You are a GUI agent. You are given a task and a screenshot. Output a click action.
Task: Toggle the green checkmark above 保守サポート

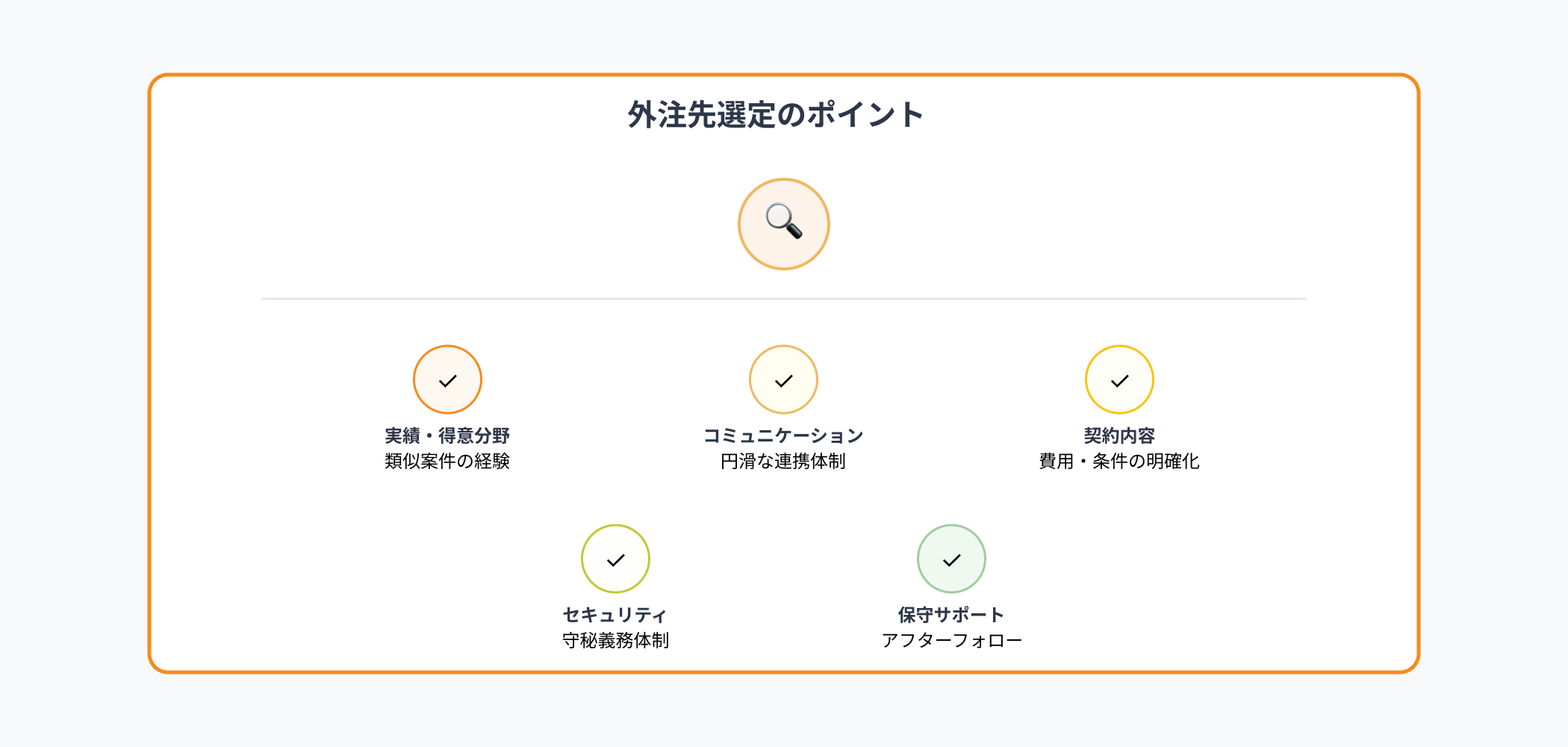(951, 559)
